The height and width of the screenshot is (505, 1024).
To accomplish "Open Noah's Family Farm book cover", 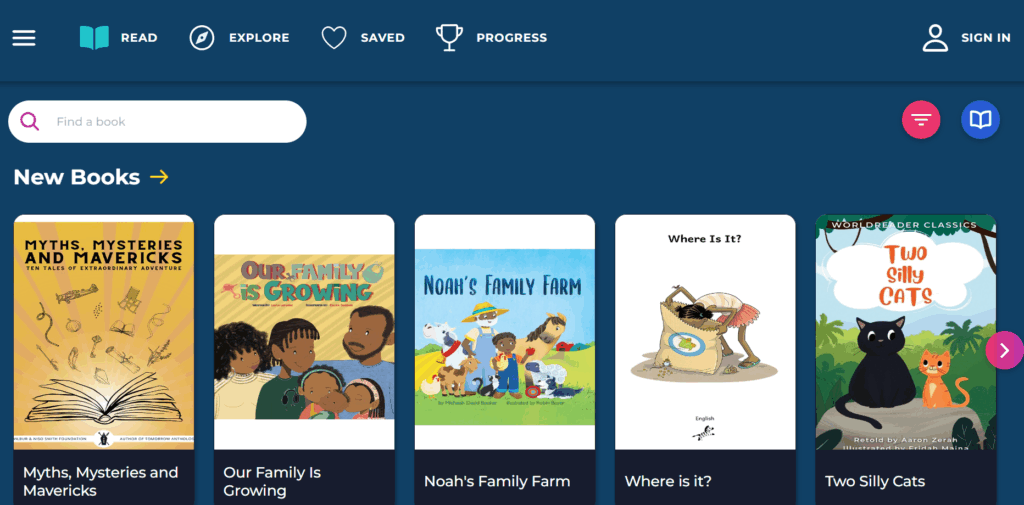I will (x=505, y=333).
